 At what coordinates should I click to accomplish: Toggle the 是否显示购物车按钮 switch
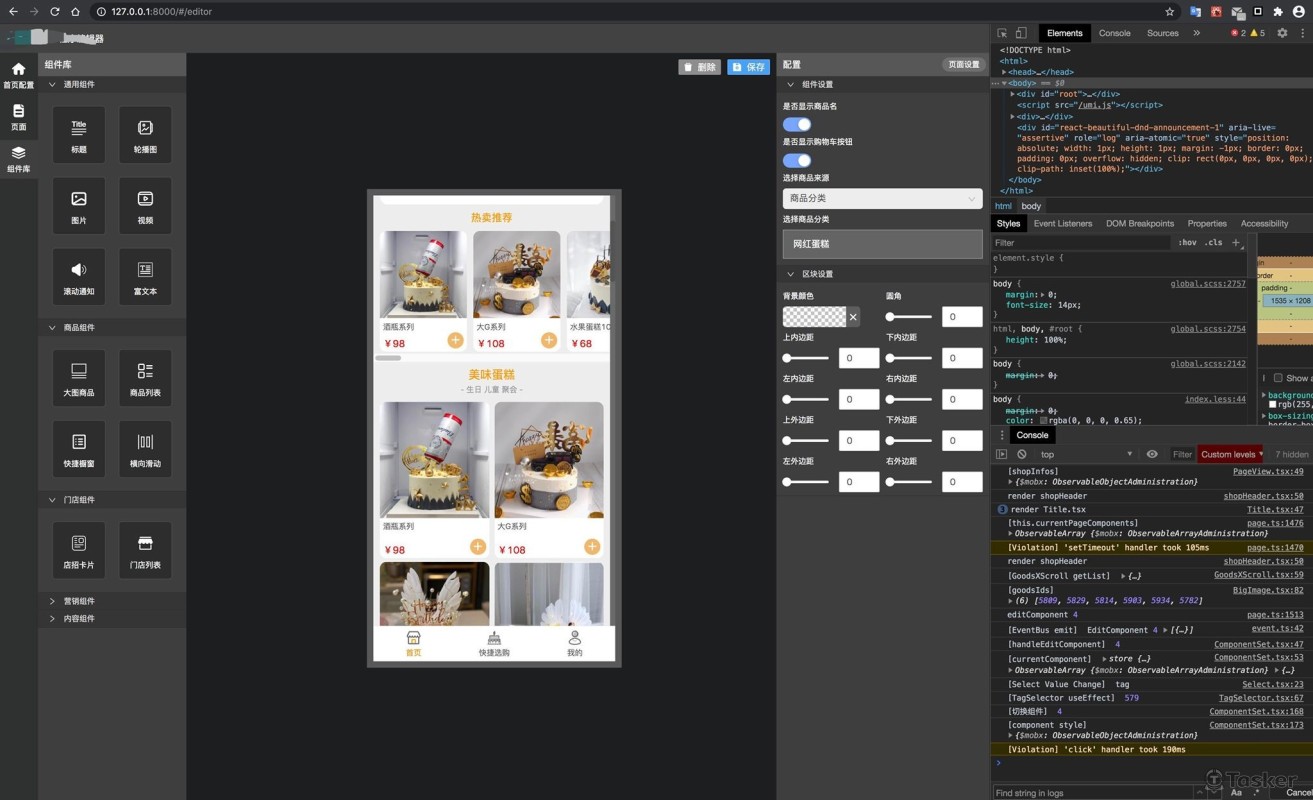[x=797, y=160]
